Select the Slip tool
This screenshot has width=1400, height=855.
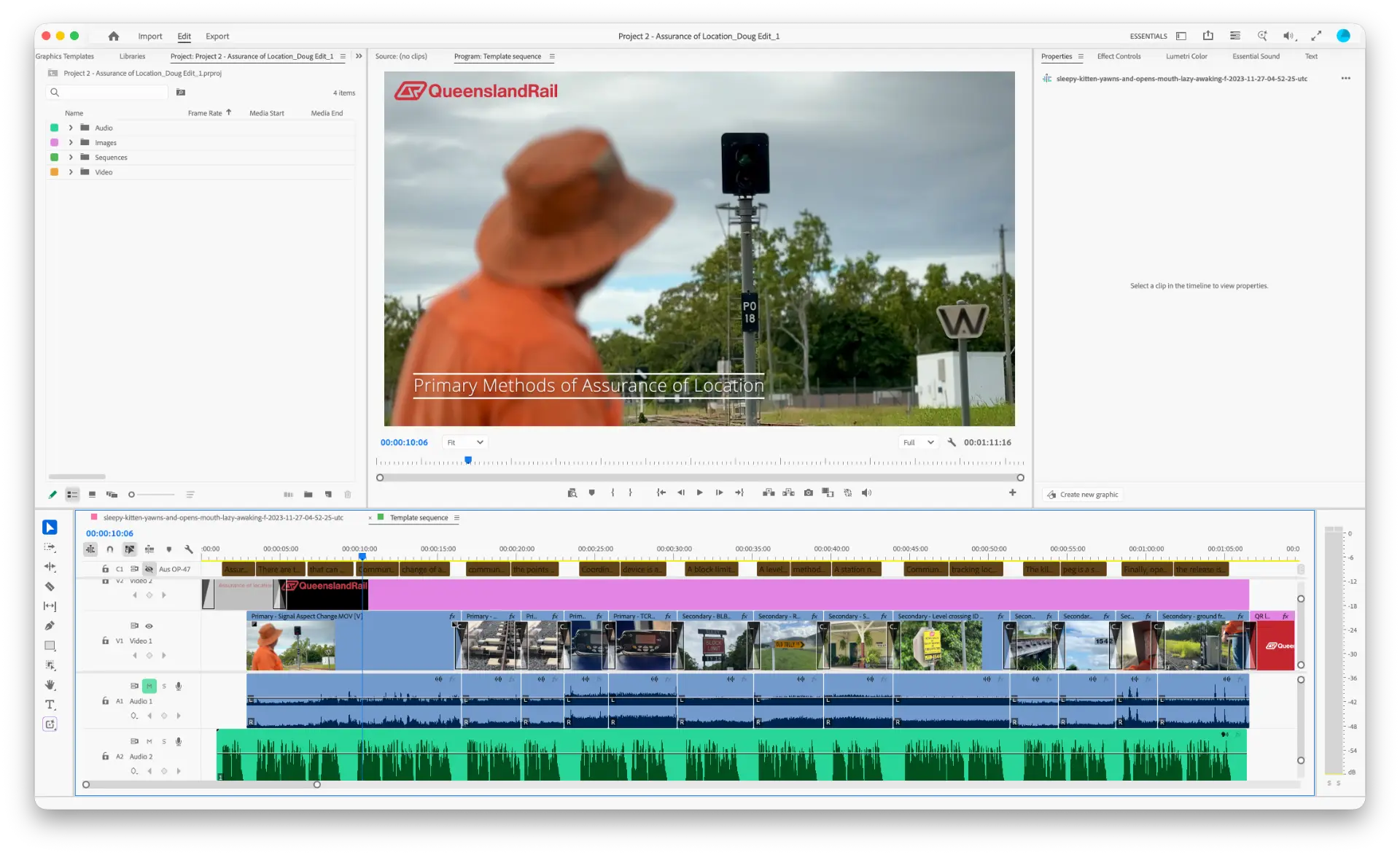(x=50, y=606)
